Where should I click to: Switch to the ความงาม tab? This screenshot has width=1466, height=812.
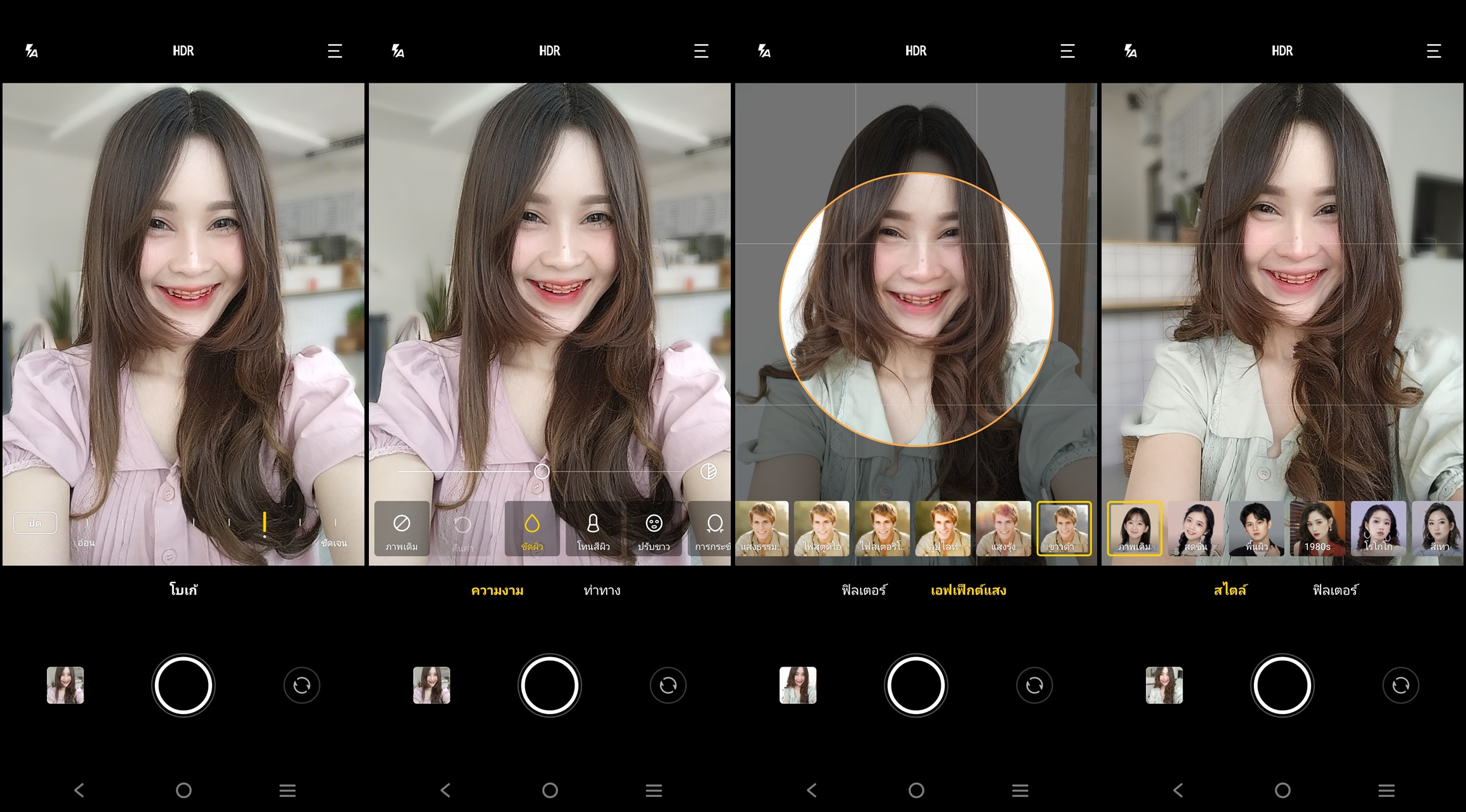pyautogui.click(x=497, y=590)
